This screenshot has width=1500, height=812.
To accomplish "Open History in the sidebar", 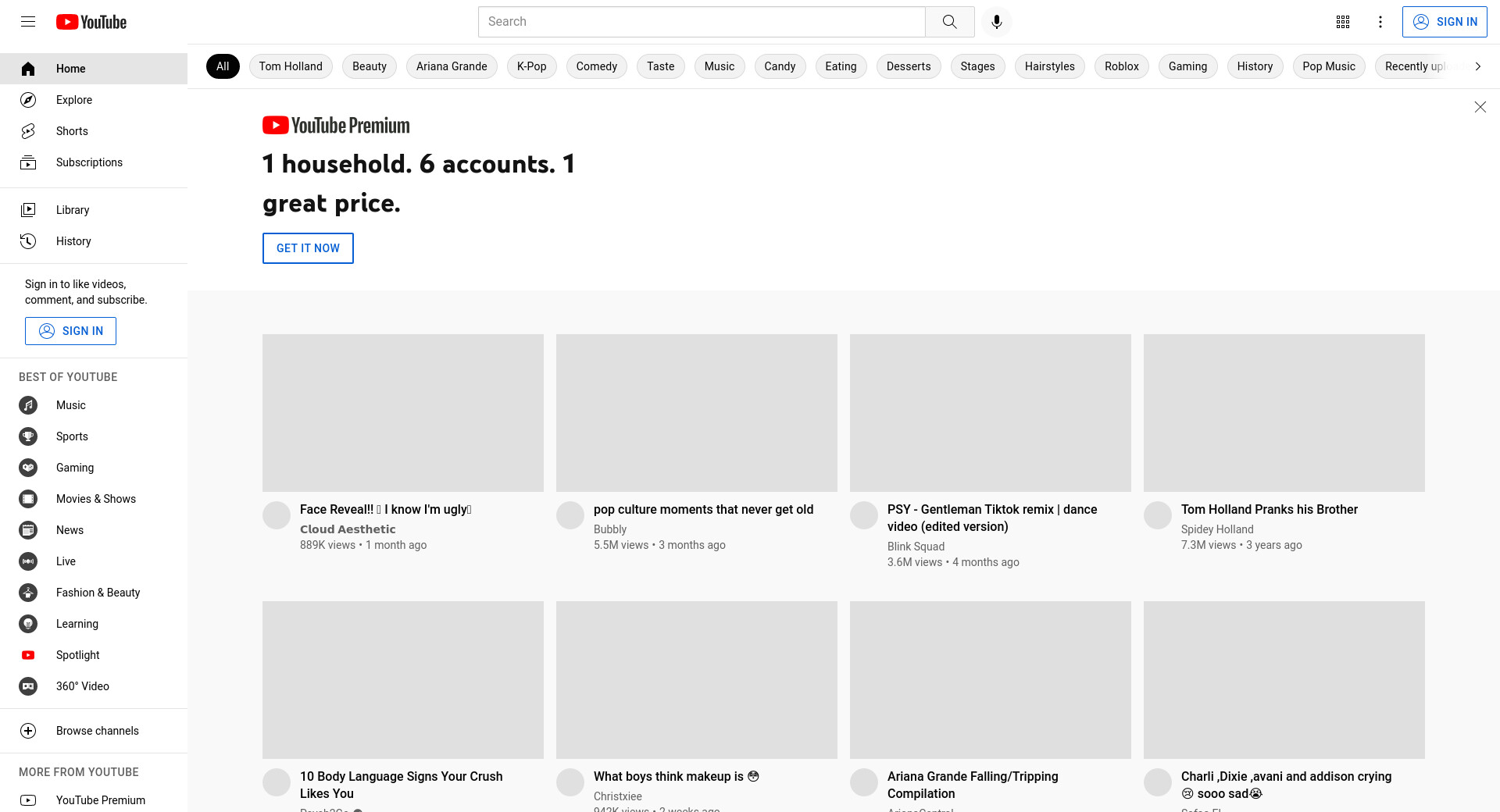I will (x=94, y=241).
